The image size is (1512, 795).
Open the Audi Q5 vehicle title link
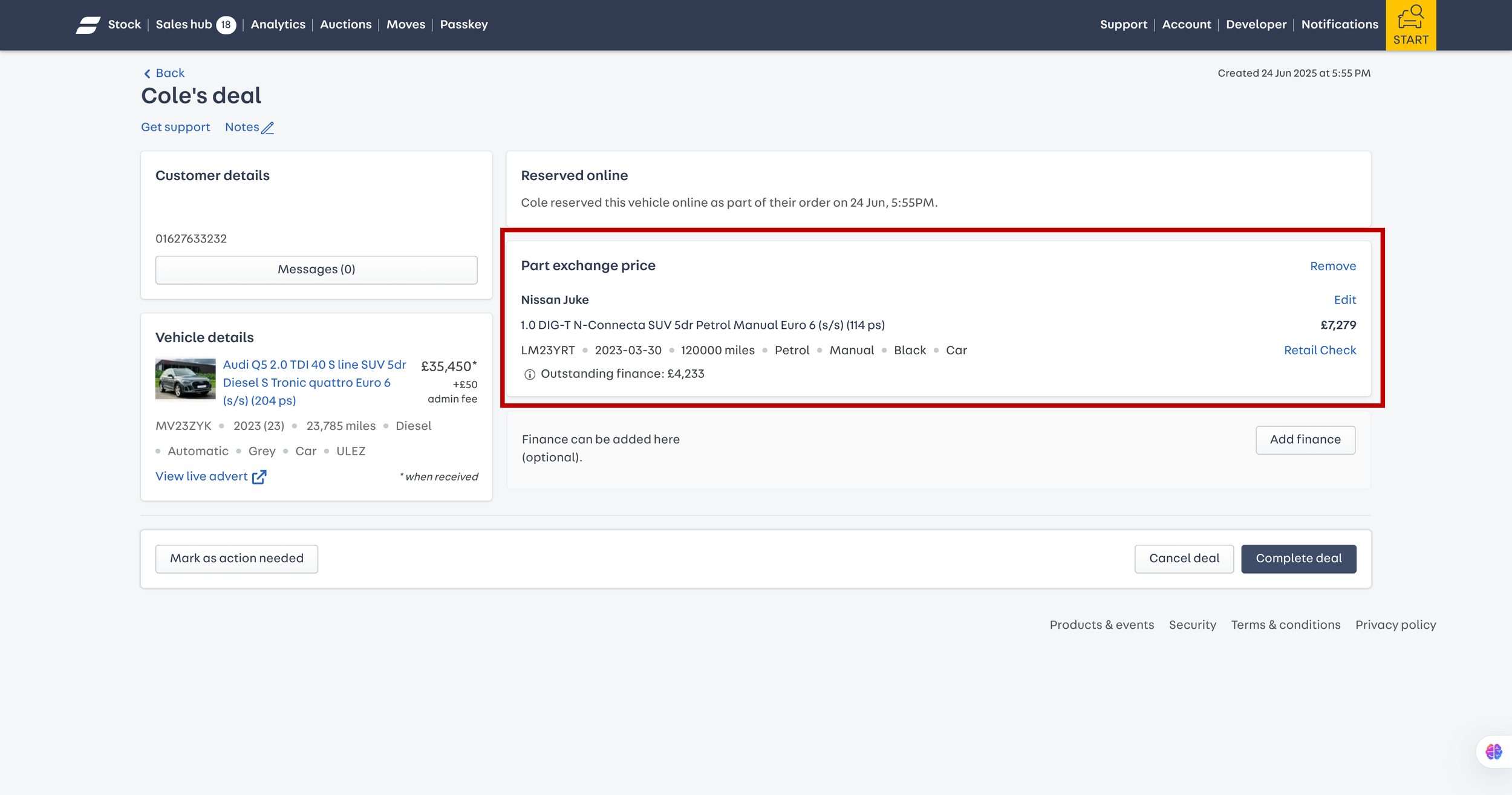[x=314, y=383]
